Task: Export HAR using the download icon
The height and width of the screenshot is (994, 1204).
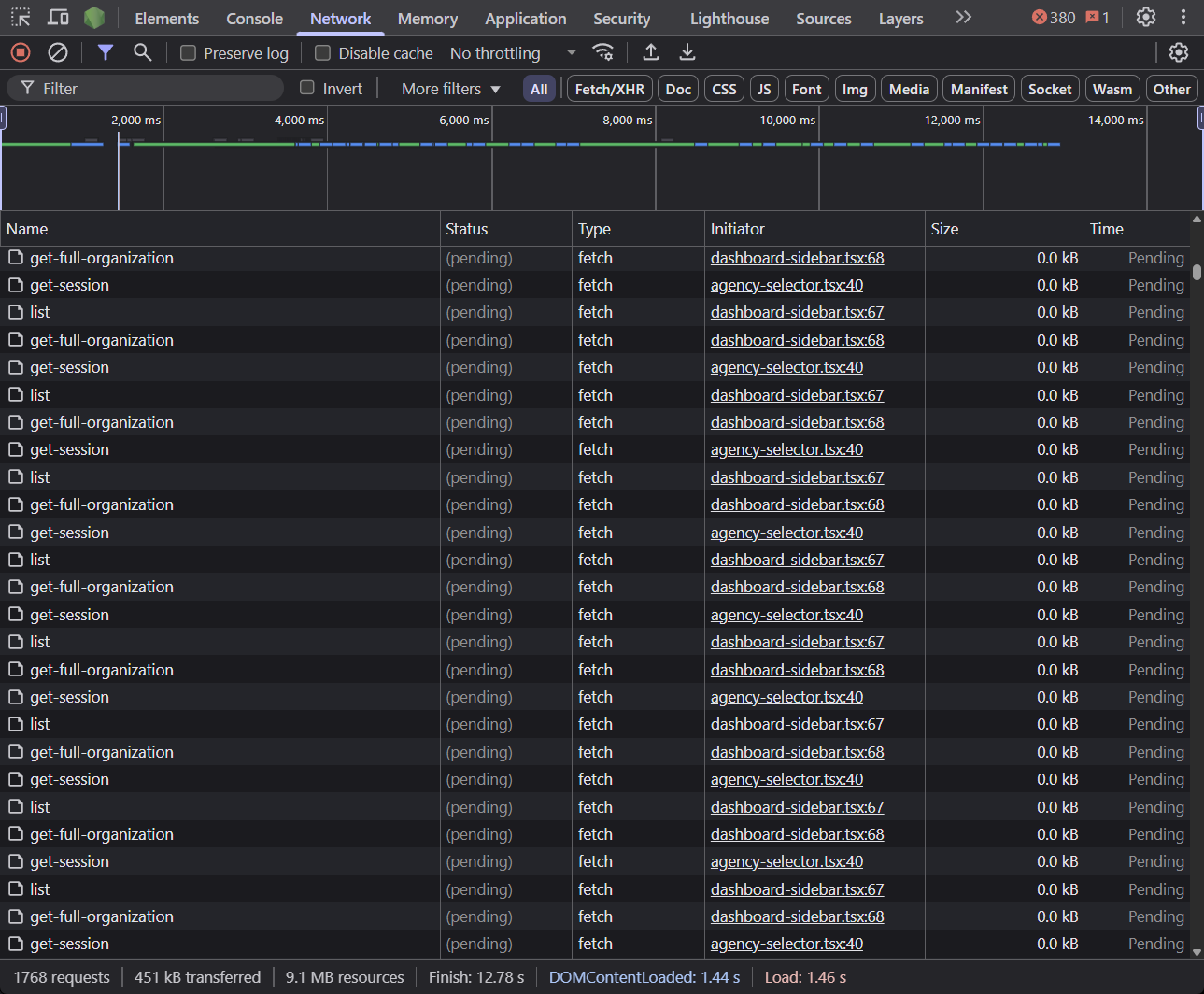Action: click(687, 52)
